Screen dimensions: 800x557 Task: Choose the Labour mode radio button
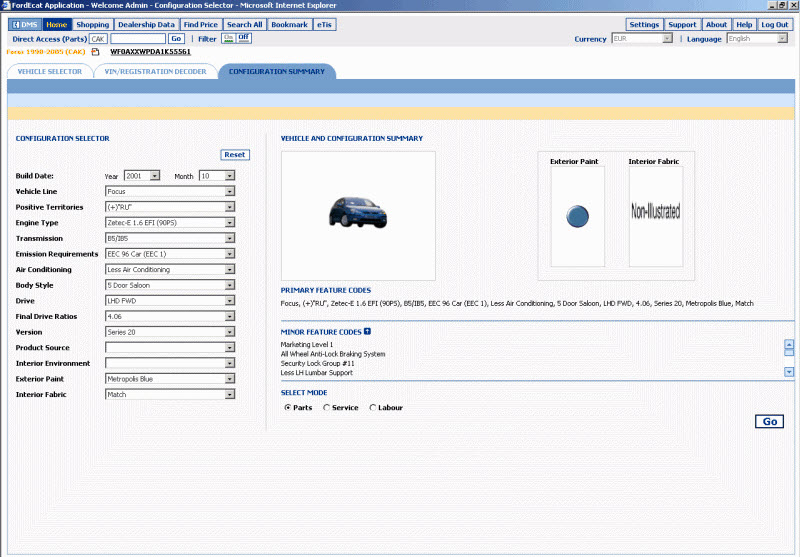point(373,408)
